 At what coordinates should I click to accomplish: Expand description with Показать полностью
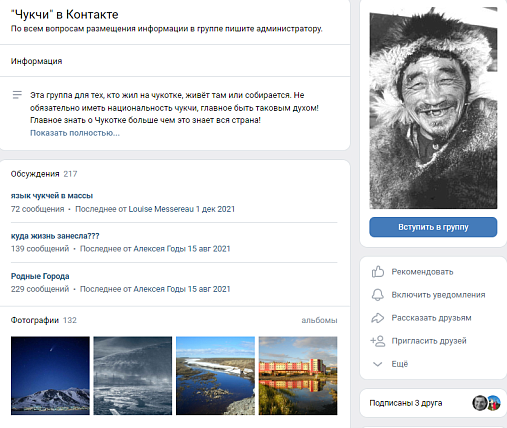(x=75, y=133)
